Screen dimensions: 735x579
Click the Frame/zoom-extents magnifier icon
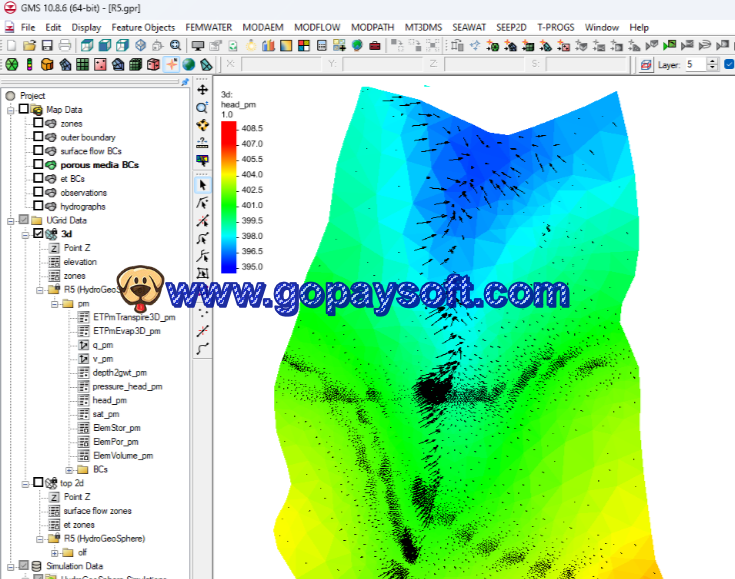point(175,45)
